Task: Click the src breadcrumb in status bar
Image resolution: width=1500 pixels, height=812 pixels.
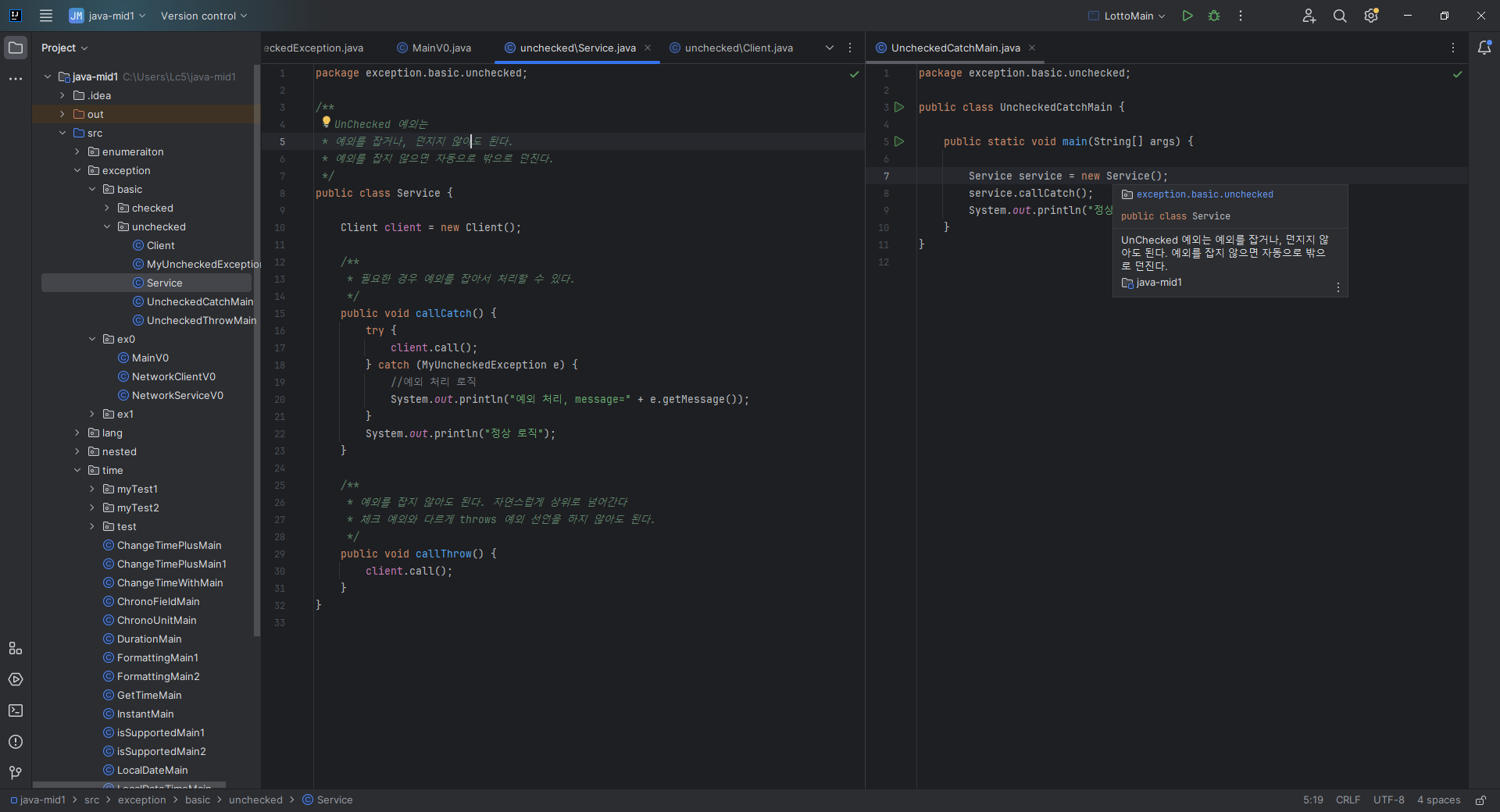Action: (x=92, y=800)
